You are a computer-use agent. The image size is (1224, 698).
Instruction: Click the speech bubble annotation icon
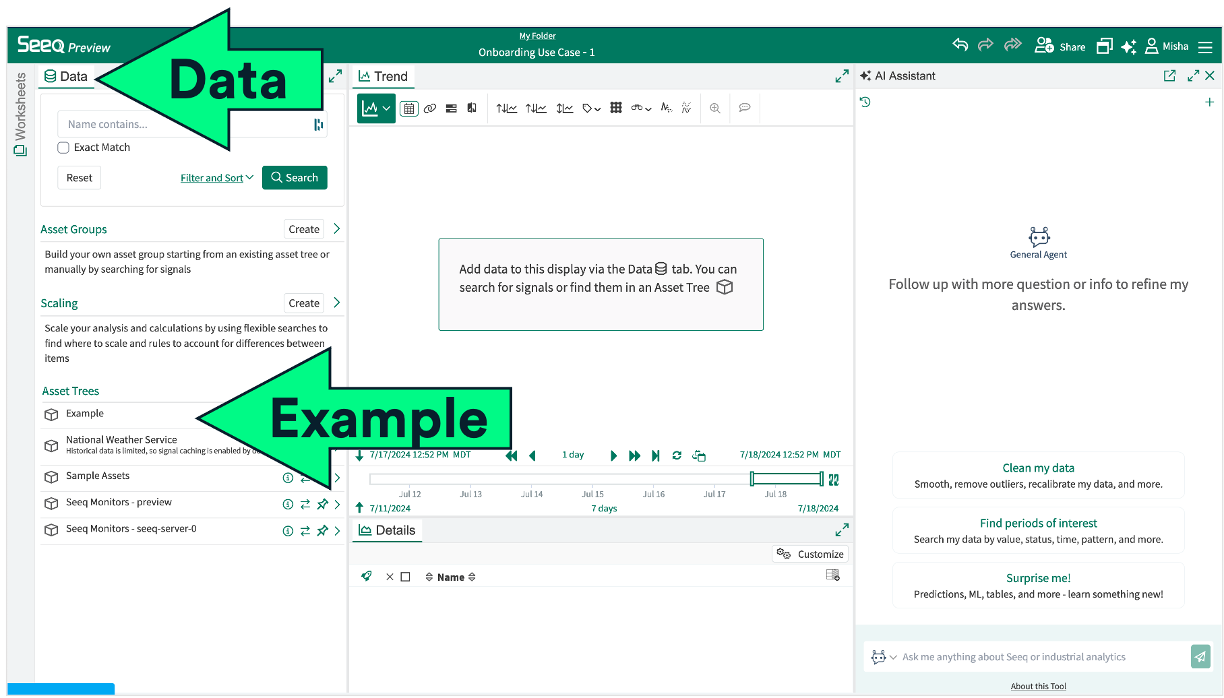pyautogui.click(x=744, y=108)
